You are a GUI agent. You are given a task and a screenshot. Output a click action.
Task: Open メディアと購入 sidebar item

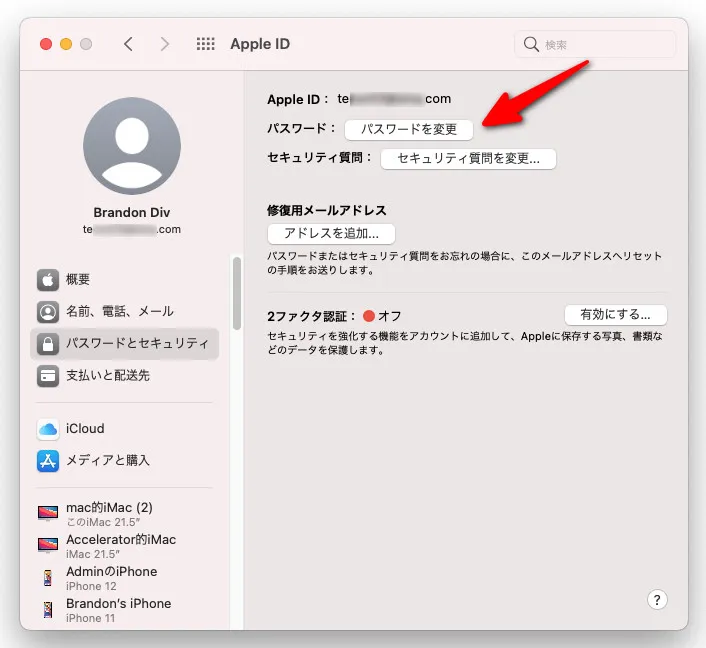124,461
